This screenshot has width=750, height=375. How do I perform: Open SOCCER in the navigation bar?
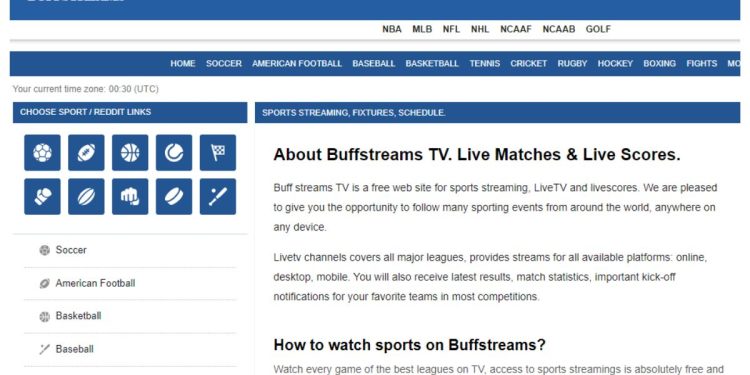[x=224, y=64]
